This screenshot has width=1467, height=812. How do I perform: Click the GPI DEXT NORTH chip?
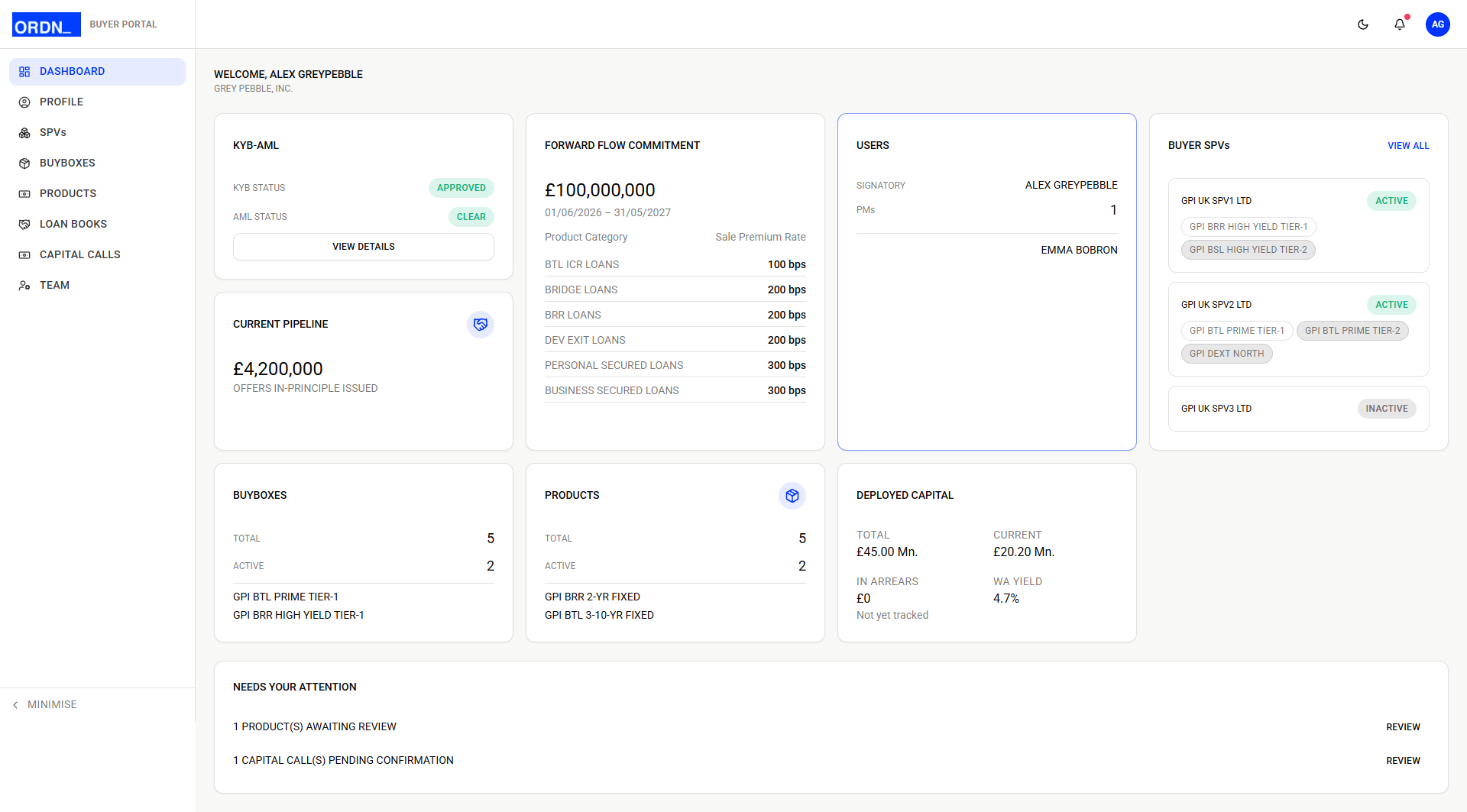(1226, 354)
